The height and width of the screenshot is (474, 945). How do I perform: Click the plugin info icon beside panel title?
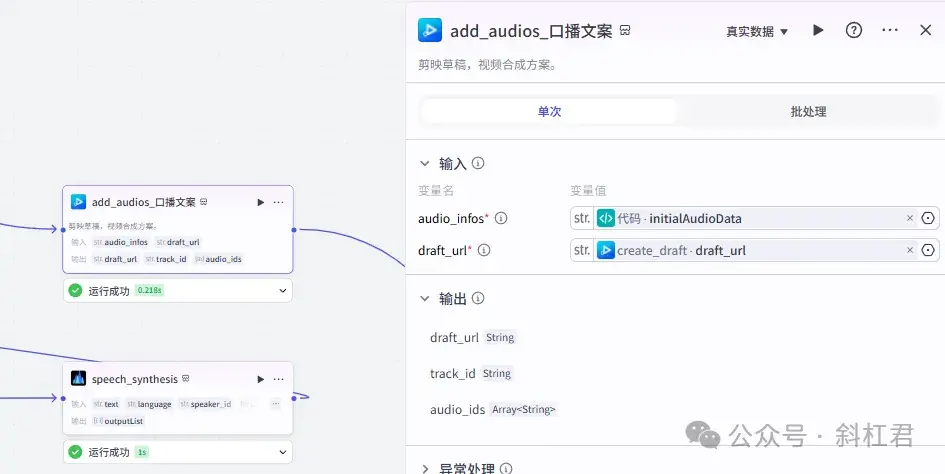[x=625, y=31]
